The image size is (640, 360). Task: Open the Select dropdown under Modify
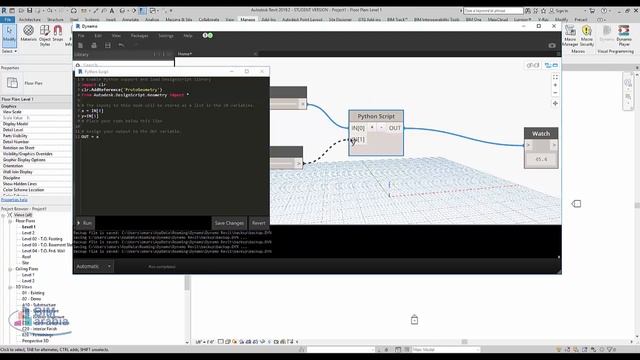tap(9, 51)
